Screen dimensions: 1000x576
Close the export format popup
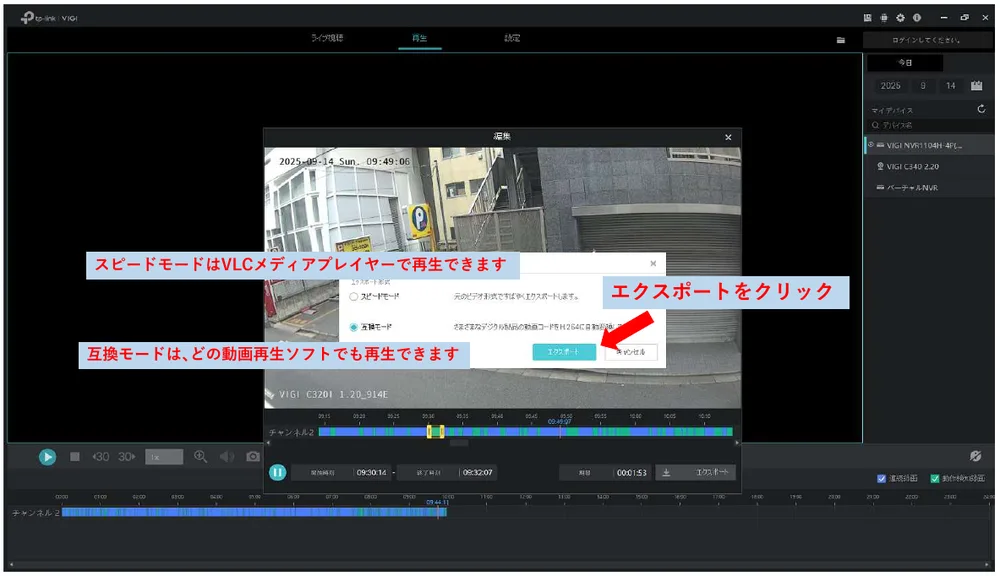653,263
